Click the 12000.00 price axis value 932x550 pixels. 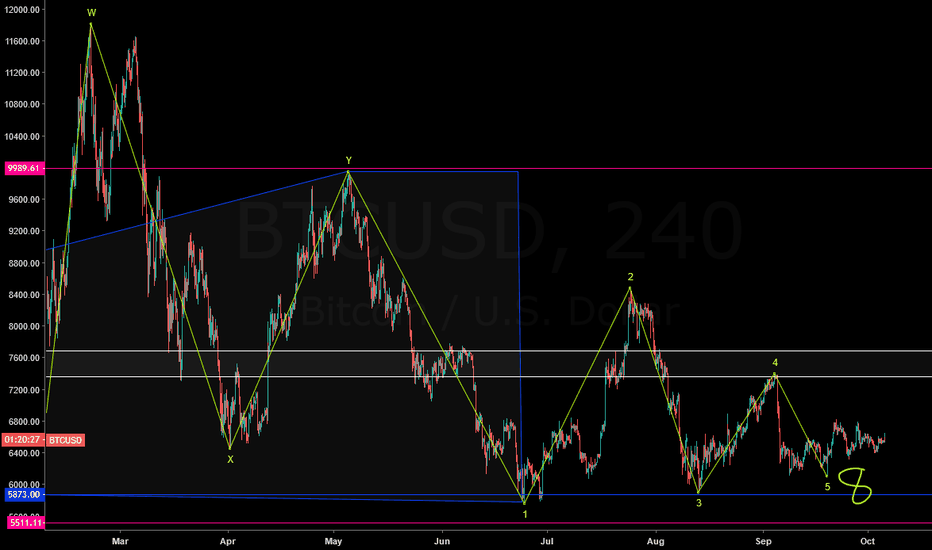(23, 10)
